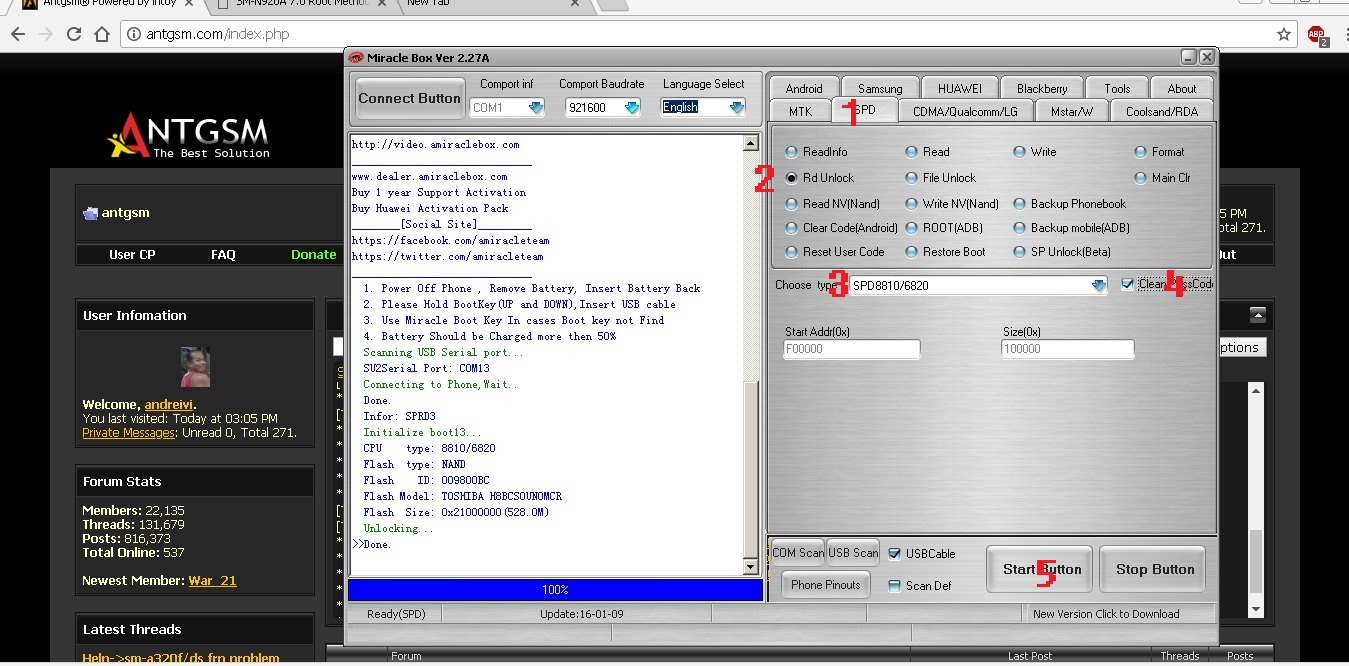
Task: Select Clear Code(Android) radio option
Action: (792, 228)
